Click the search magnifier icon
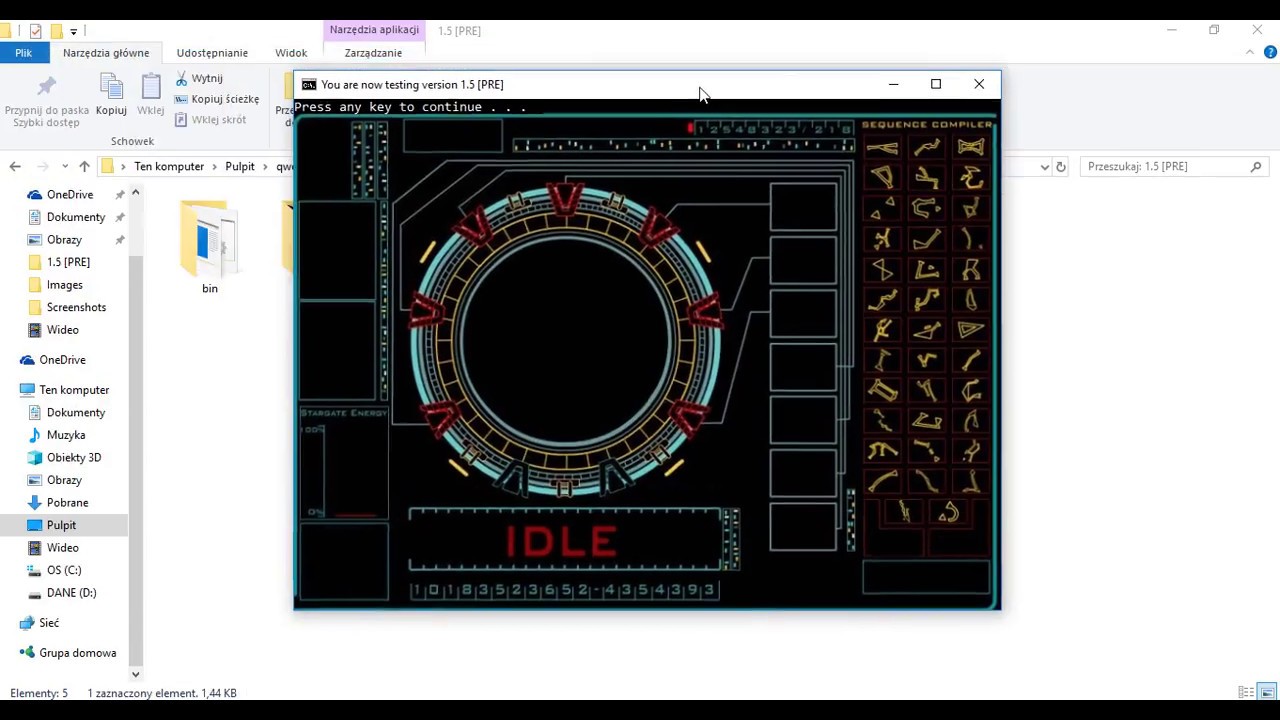Viewport: 1280px width, 720px height. click(x=1256, y=166)
